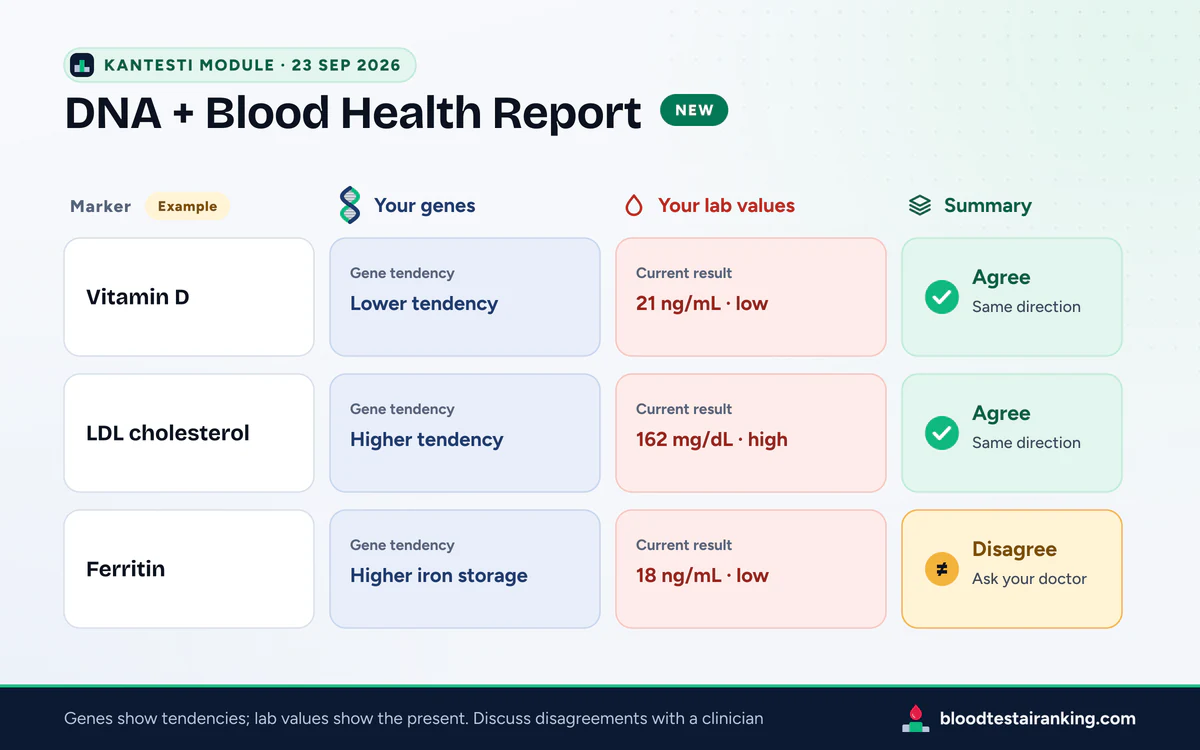Click the Kantesti module logo icon

pyautogui.click(x=82, y=65)
